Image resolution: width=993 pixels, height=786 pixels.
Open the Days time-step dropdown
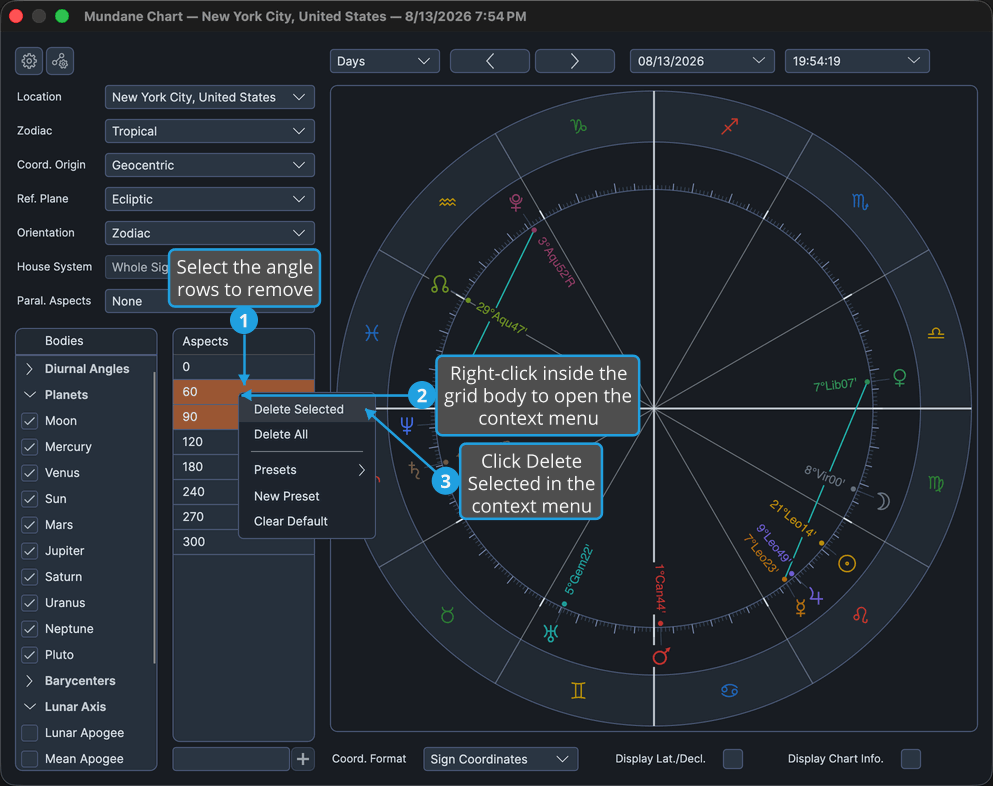pos(384,61)
